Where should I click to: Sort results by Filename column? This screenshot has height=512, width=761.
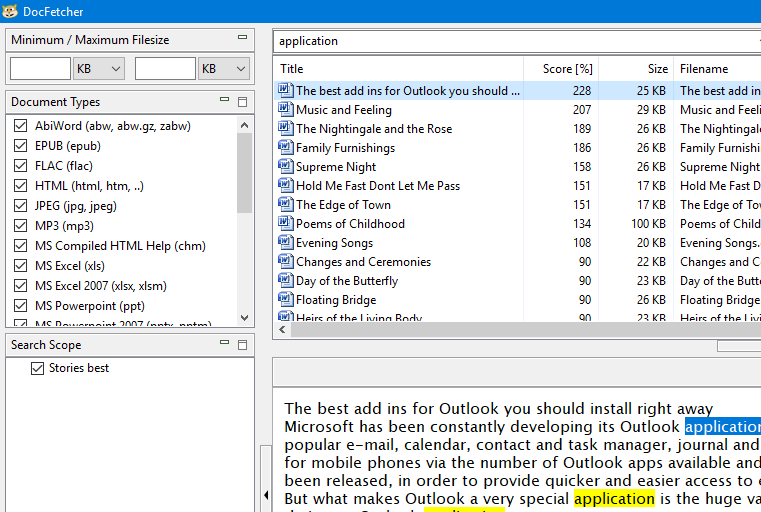717,69
